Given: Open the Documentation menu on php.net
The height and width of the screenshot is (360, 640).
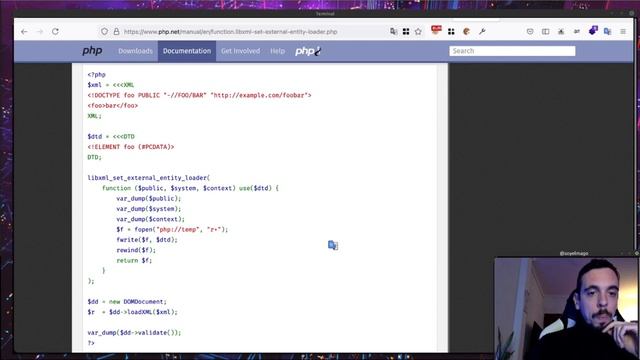Looking at the screenshot, I should pos(187,51).
